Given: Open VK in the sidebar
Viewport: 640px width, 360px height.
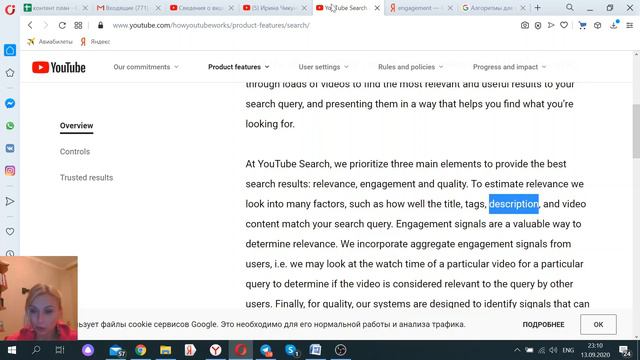Looking at the screenshot, I should click(10, 148).
